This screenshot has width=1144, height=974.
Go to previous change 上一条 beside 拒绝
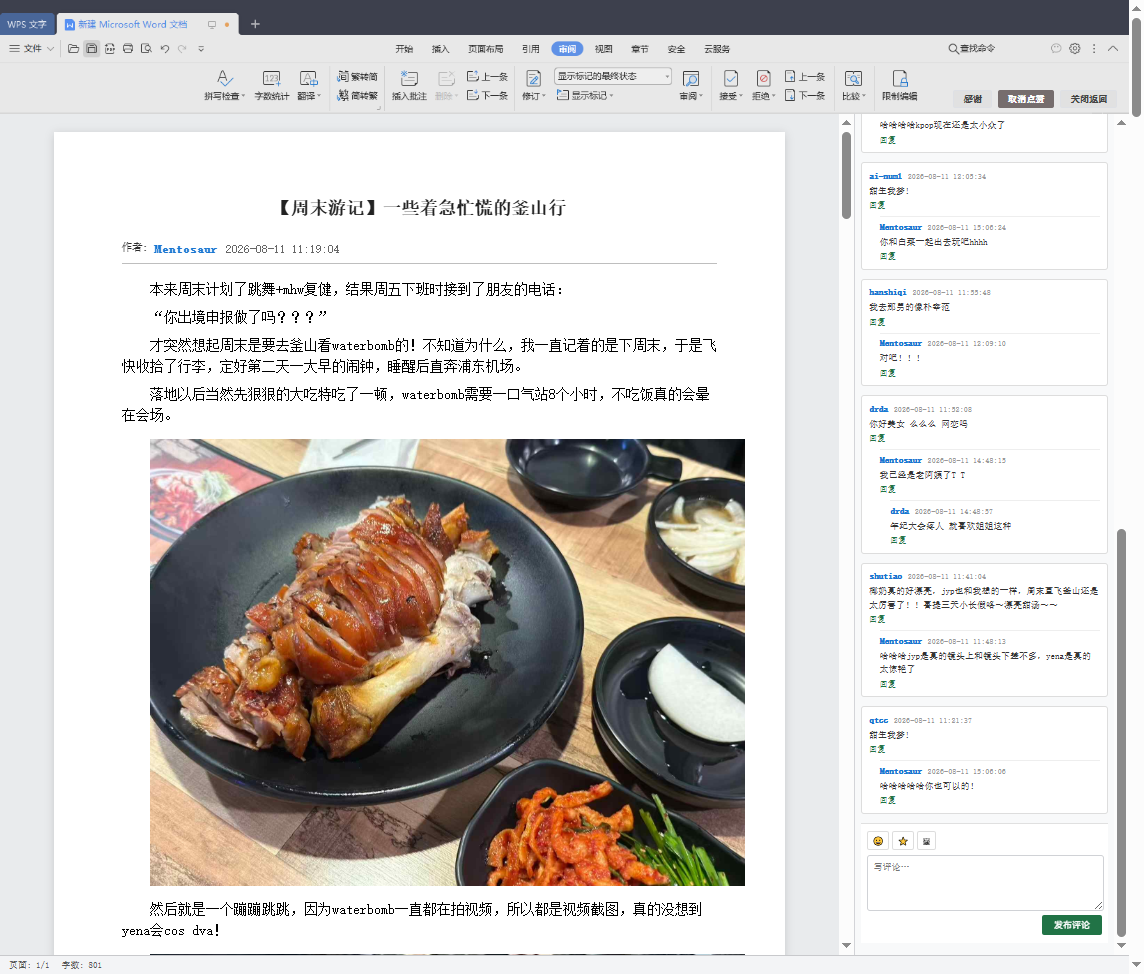pyautogui.click(x=805, y=76)
